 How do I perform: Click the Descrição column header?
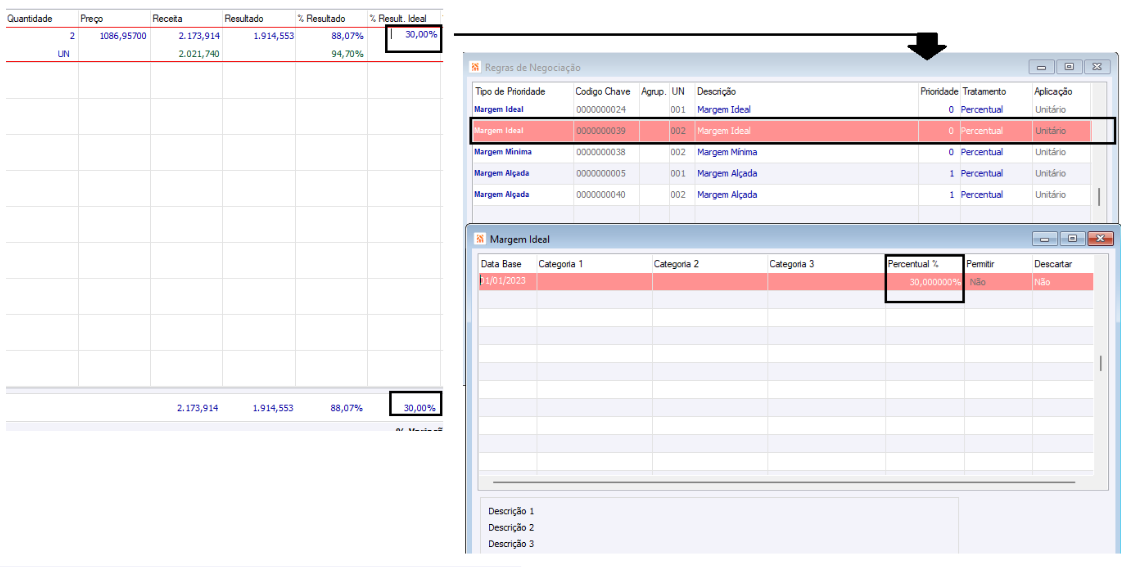coord(716,92)
